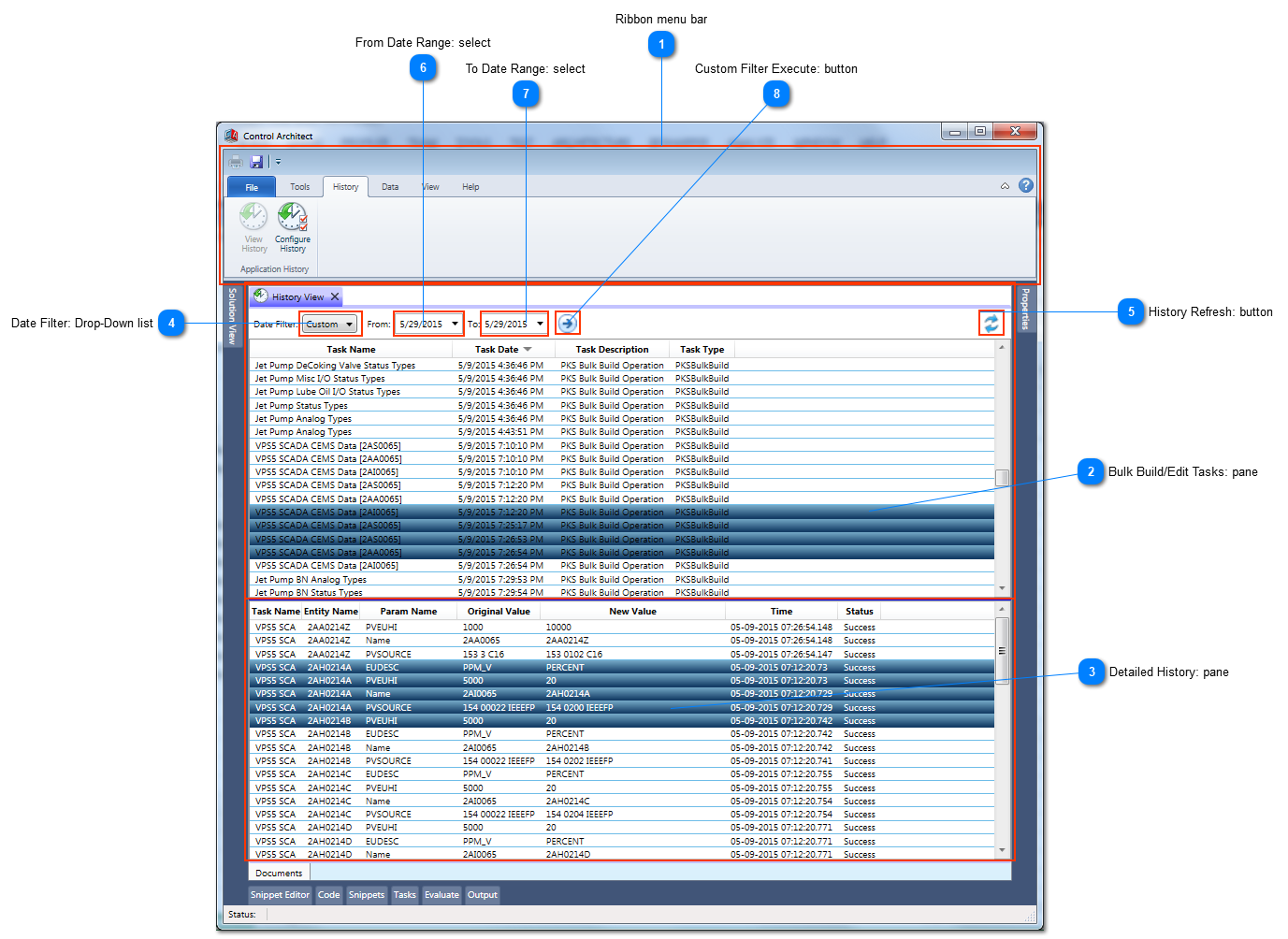Click the Task Description column header

(613, 350)
